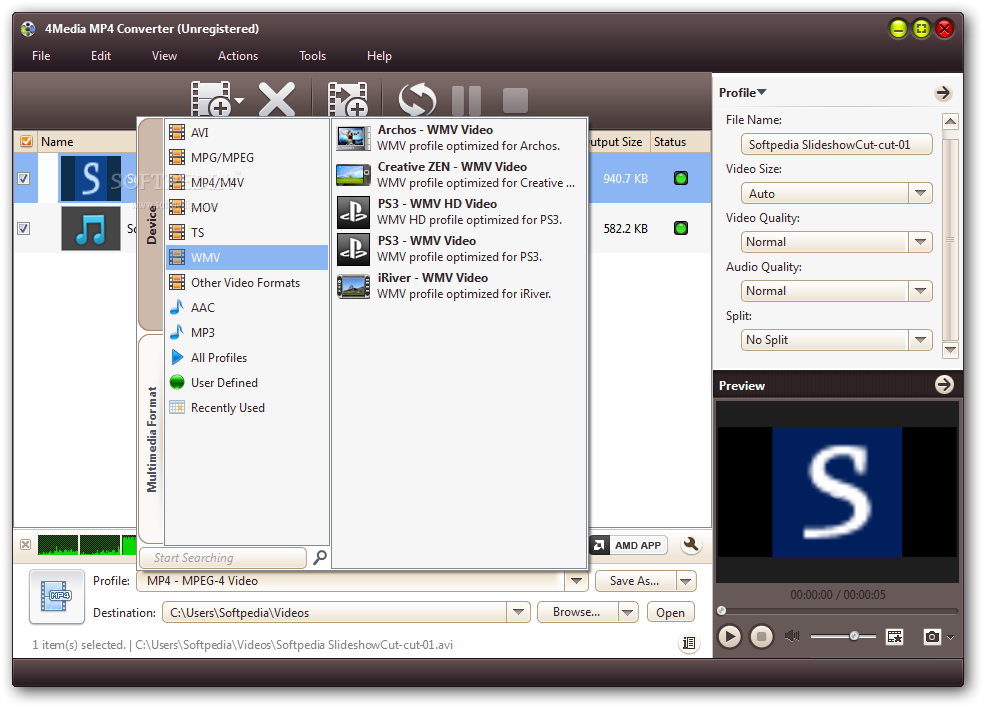
Task: Select the MP3 audio category
Action: tap(247, 333)
